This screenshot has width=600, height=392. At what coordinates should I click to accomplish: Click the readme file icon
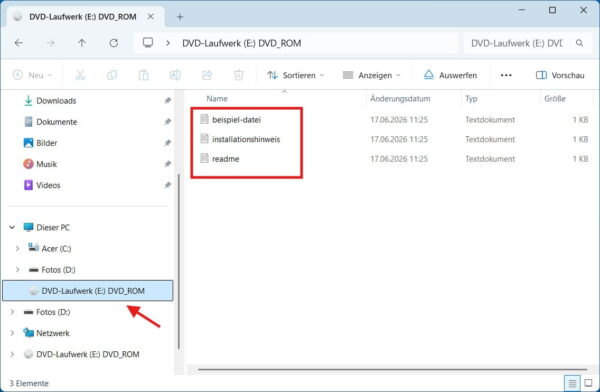[x=204, y=158]
